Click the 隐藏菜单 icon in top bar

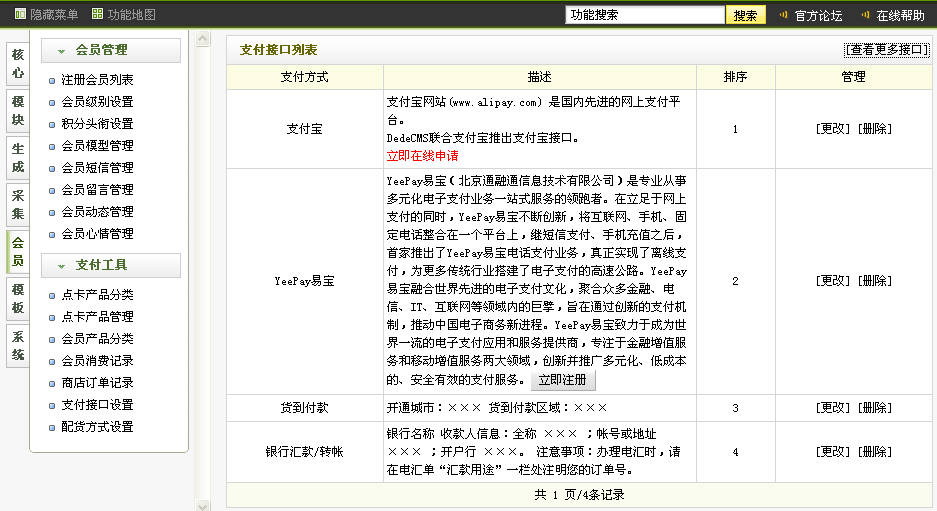[x=20, y=15]
